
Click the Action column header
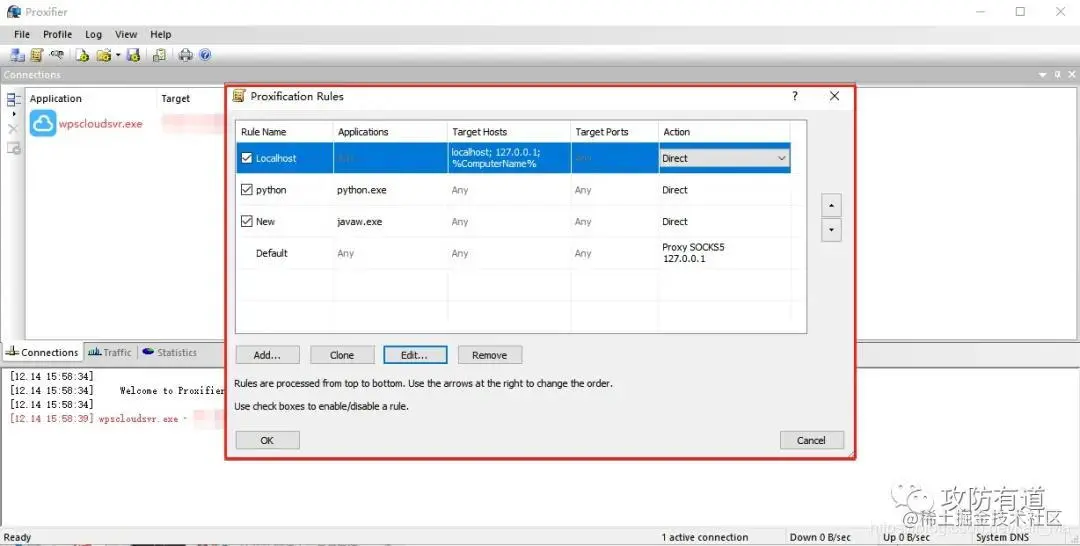click(724, 132)
